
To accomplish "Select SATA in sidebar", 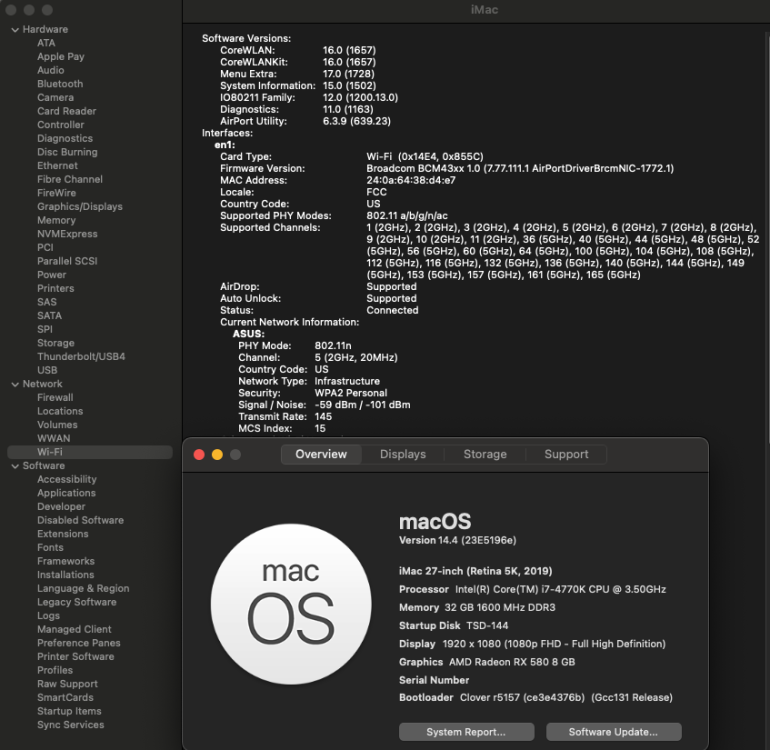I will 49,315.
